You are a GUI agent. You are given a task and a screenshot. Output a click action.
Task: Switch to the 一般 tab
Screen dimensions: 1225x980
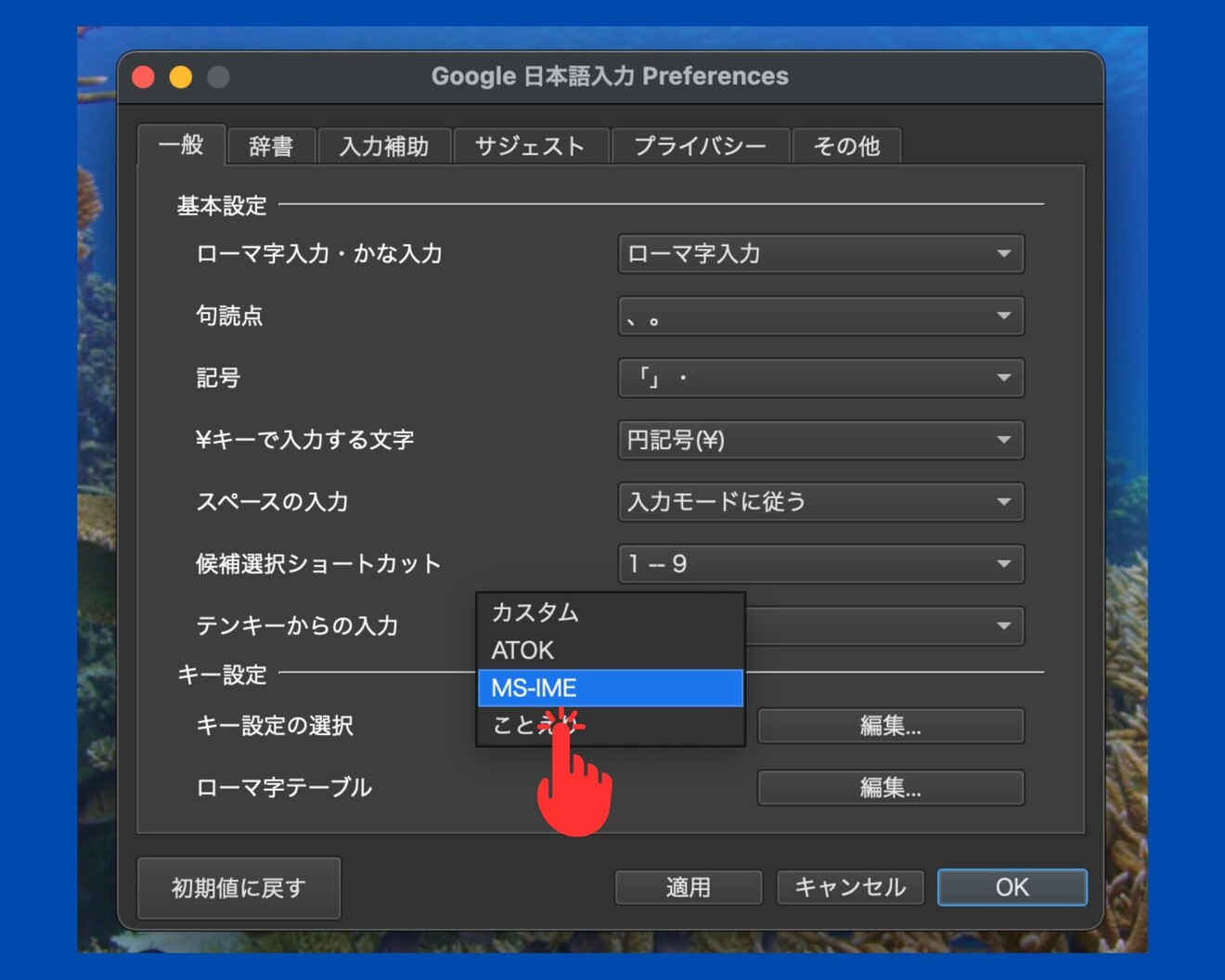coord(181,145)
